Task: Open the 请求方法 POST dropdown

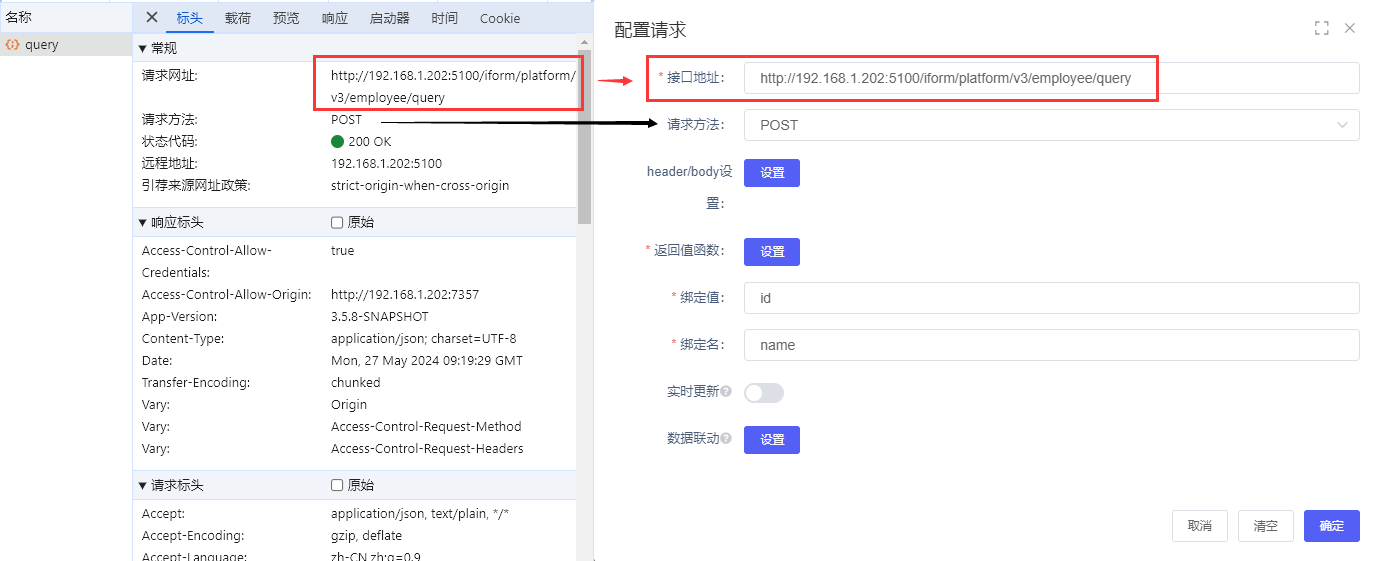Action: coord(1051,125)
